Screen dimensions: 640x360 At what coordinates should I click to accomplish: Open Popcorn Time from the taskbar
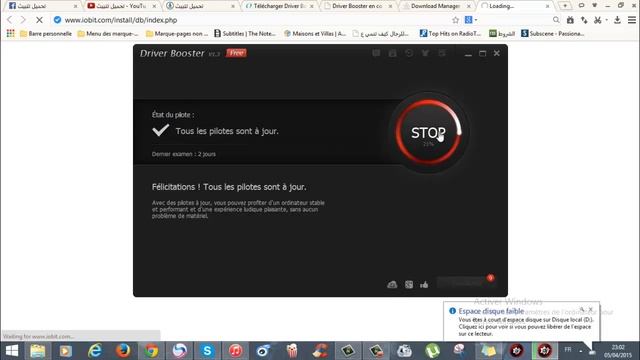(x=292, y=351)
